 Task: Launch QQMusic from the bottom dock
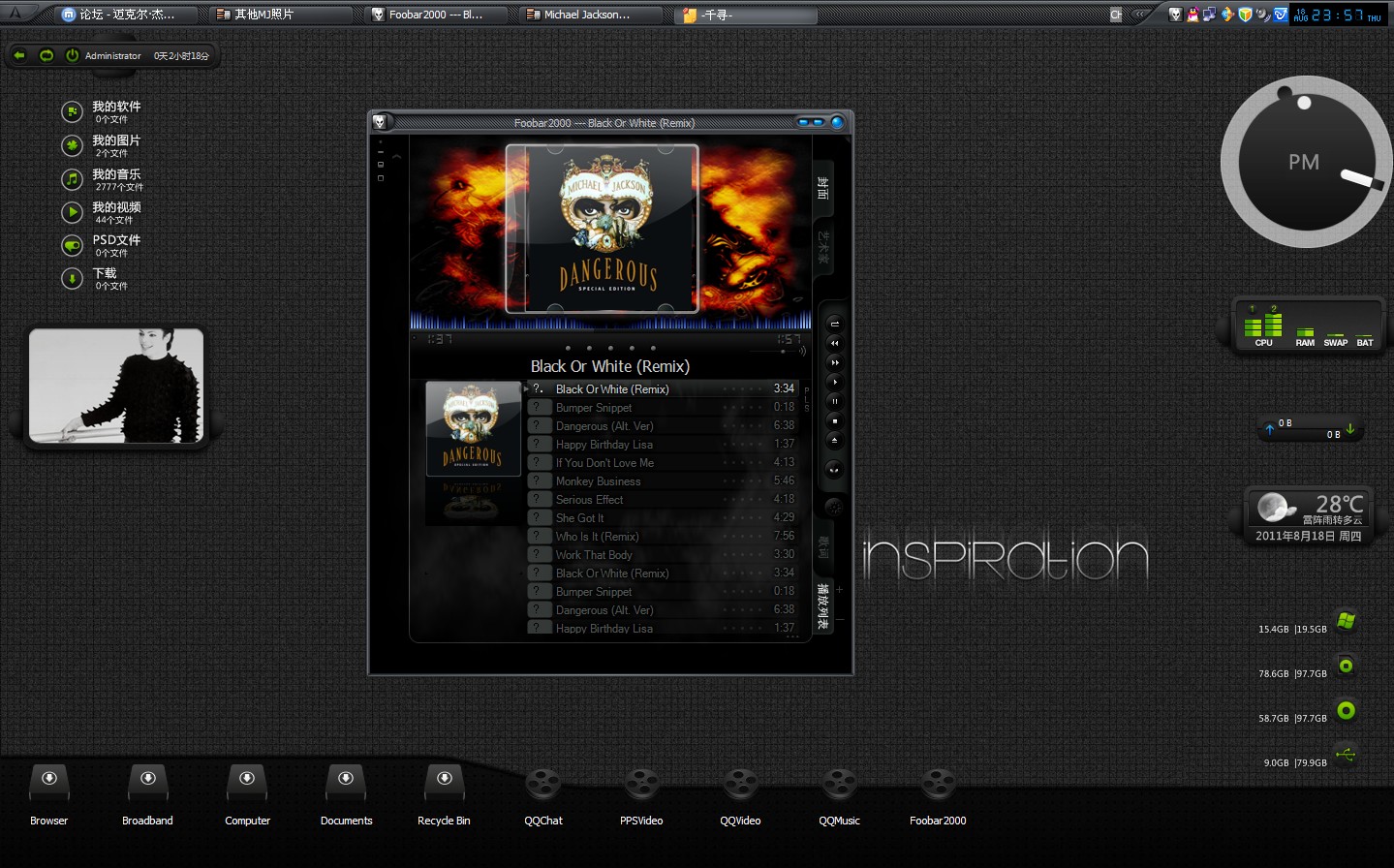tap(839, 794)
